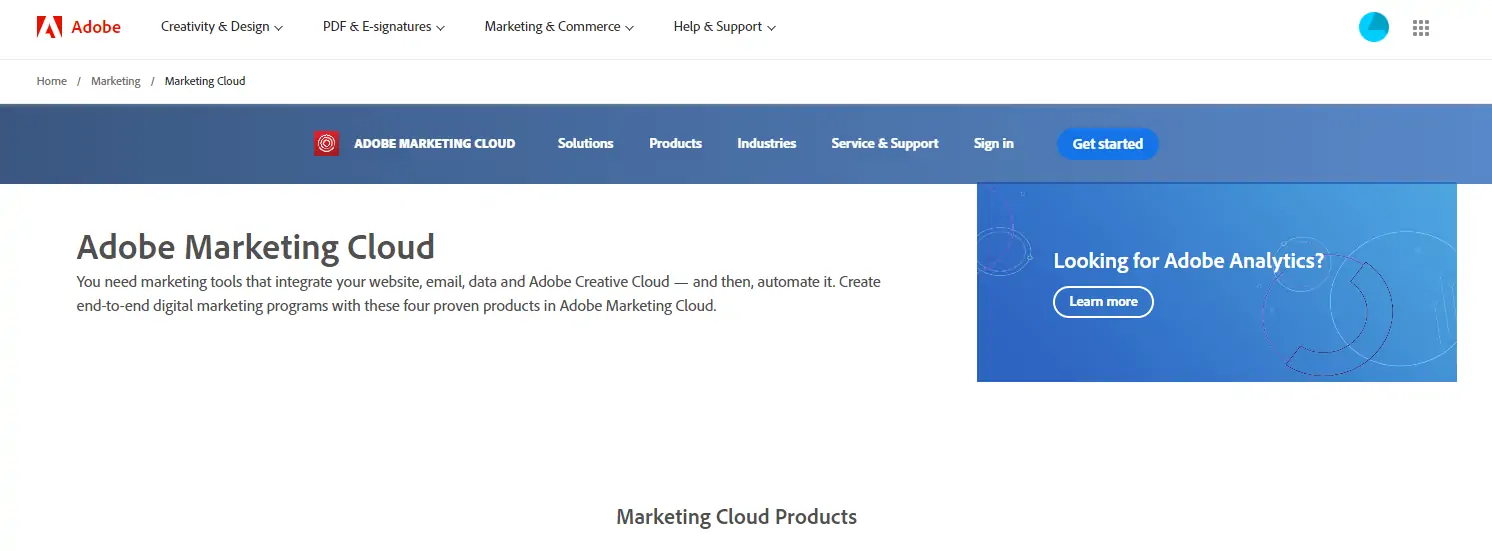Click the Learn more button
The height and width of the screenshot is (551, 1492).
[1103, 302]
